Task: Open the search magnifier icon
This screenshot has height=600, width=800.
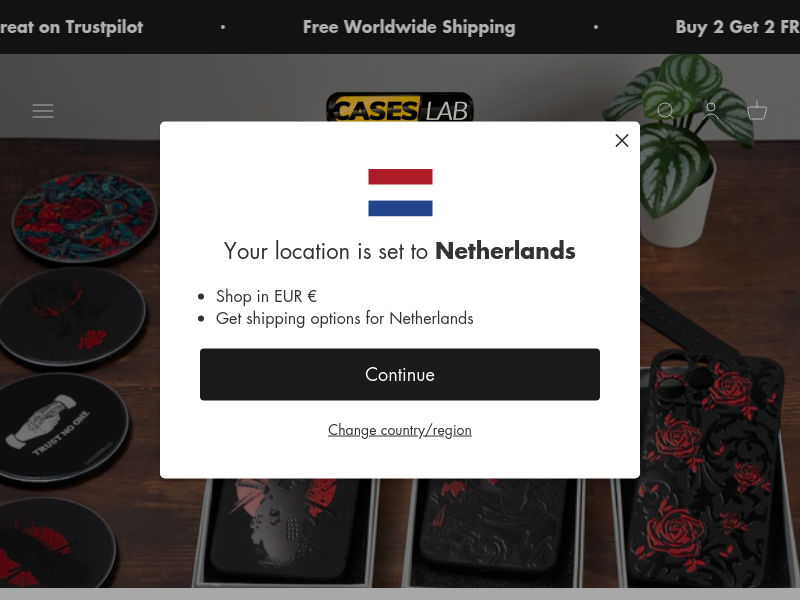Action: coord(665,111)
